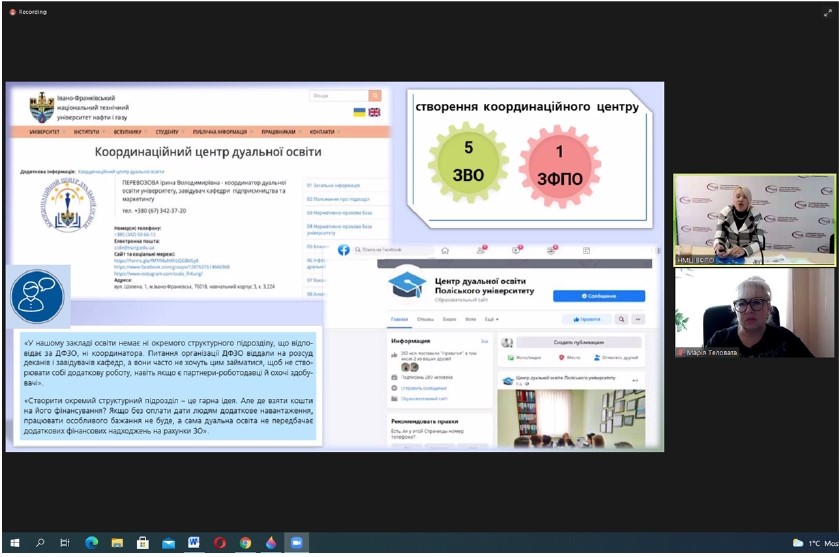This screenshot has height=557, width=839.
Task: Open the Mail app on the taskbar
Action: [168, 542]
